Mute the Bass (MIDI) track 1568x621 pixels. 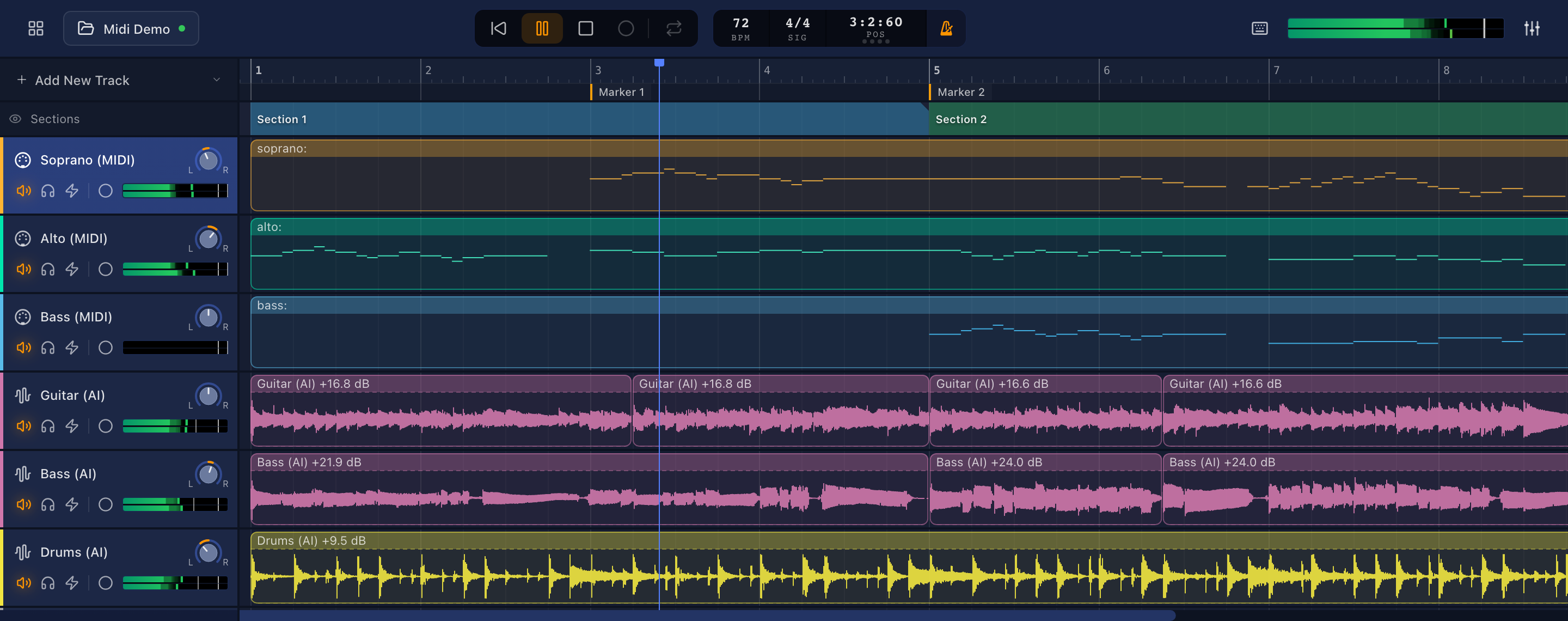tap(24, 348)
